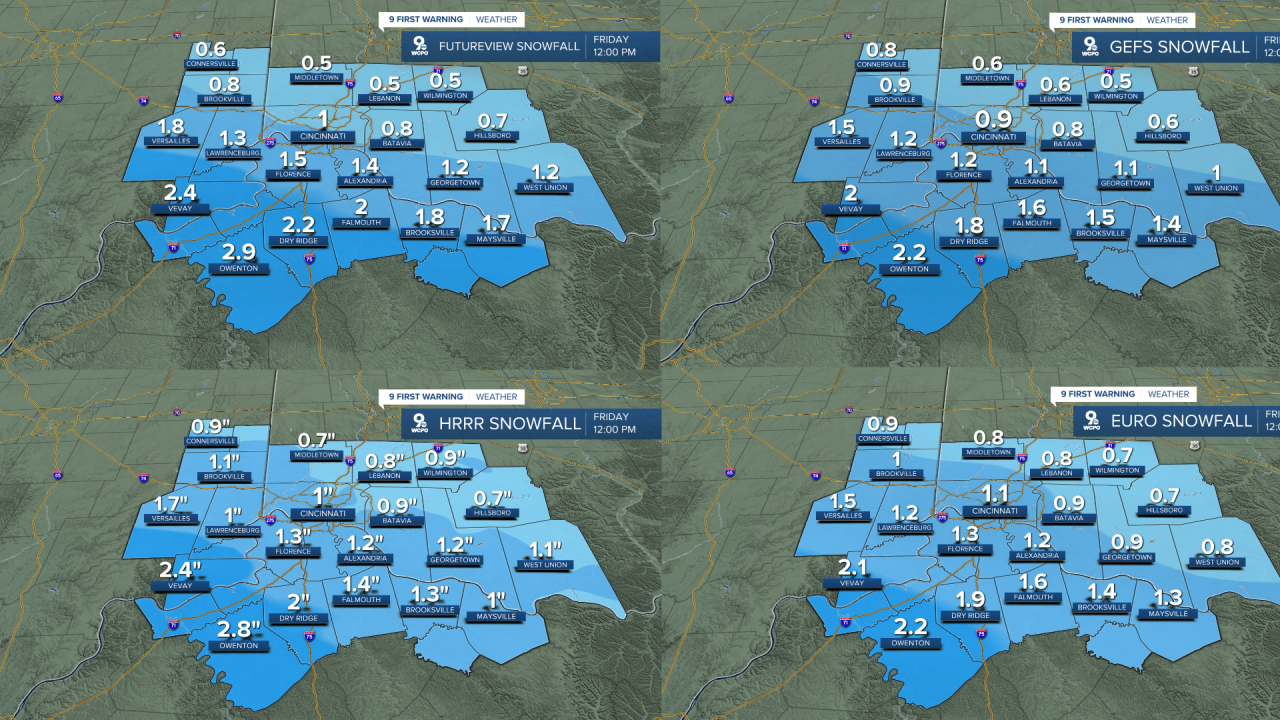Select the Weather tab above the HRRR banner

click(496, 396)
